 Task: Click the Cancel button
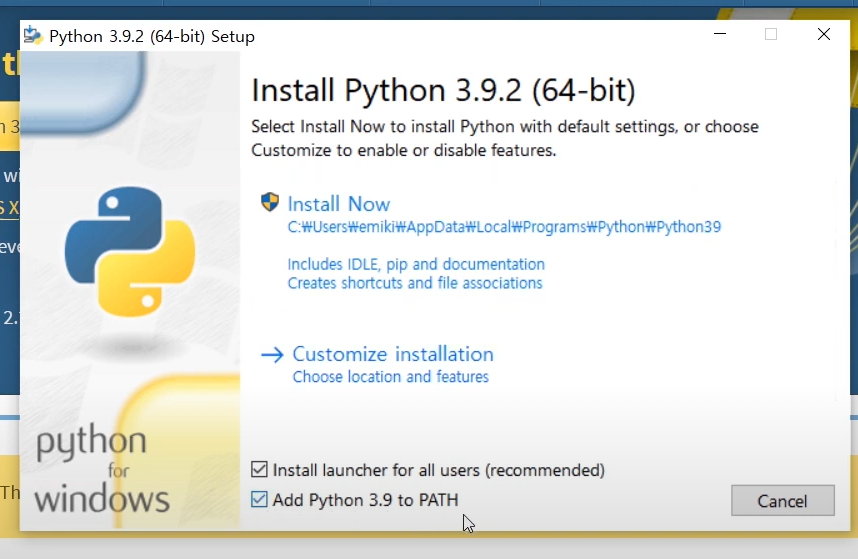(x=782, y=500)
